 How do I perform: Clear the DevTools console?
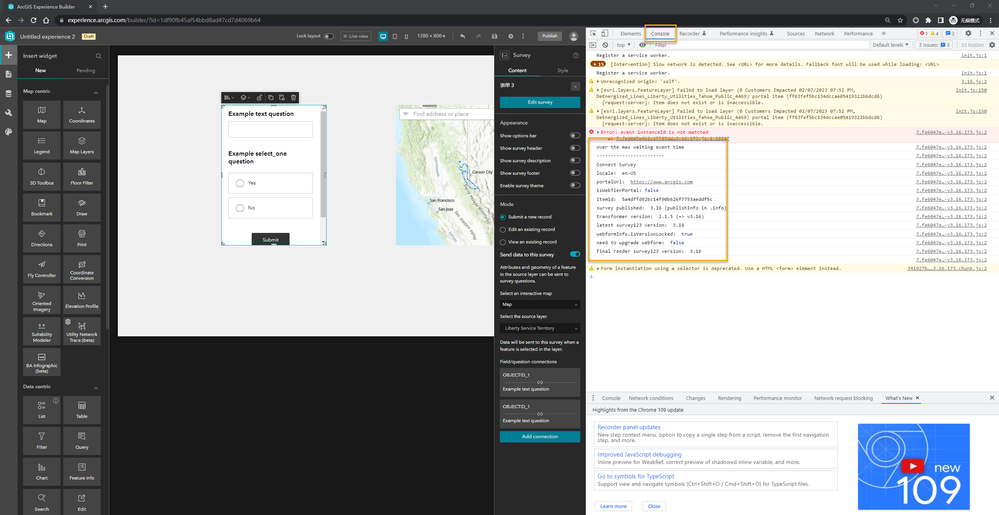tap(605, 45)
